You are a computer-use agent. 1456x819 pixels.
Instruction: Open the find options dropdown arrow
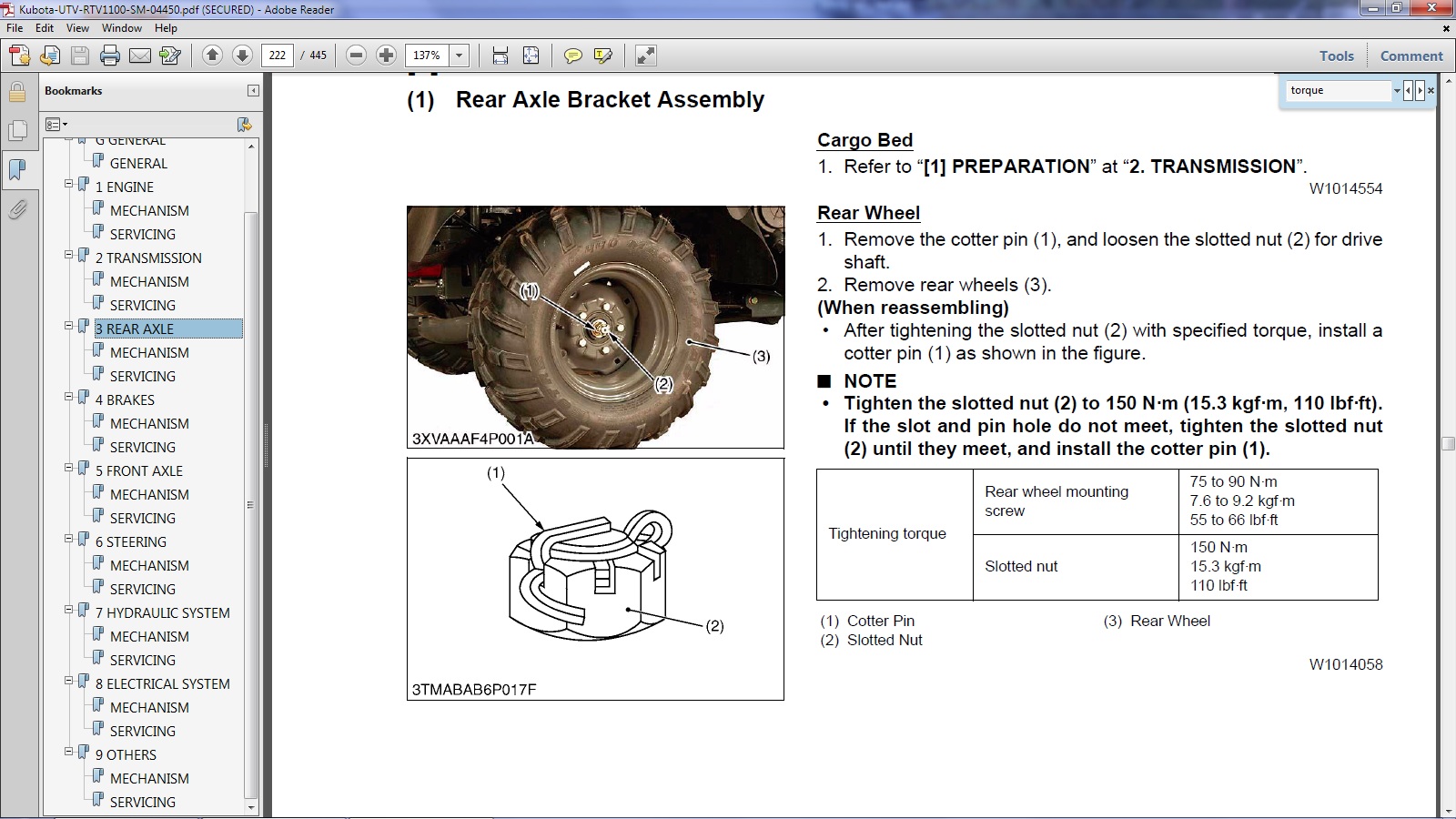pyautogui.click(x=1397, y=90)
